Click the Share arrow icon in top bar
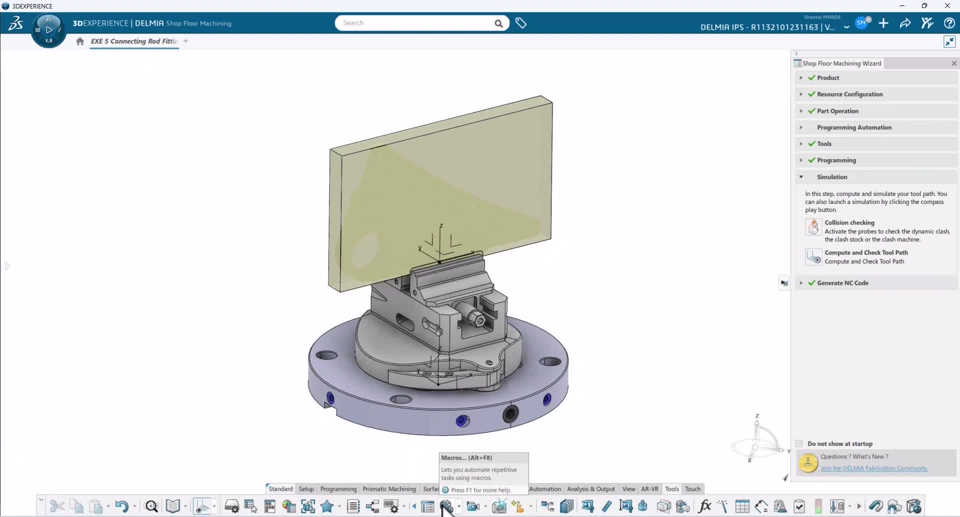Image resolution: width=960 pixels, height=517 pixels. coord(905,23)
